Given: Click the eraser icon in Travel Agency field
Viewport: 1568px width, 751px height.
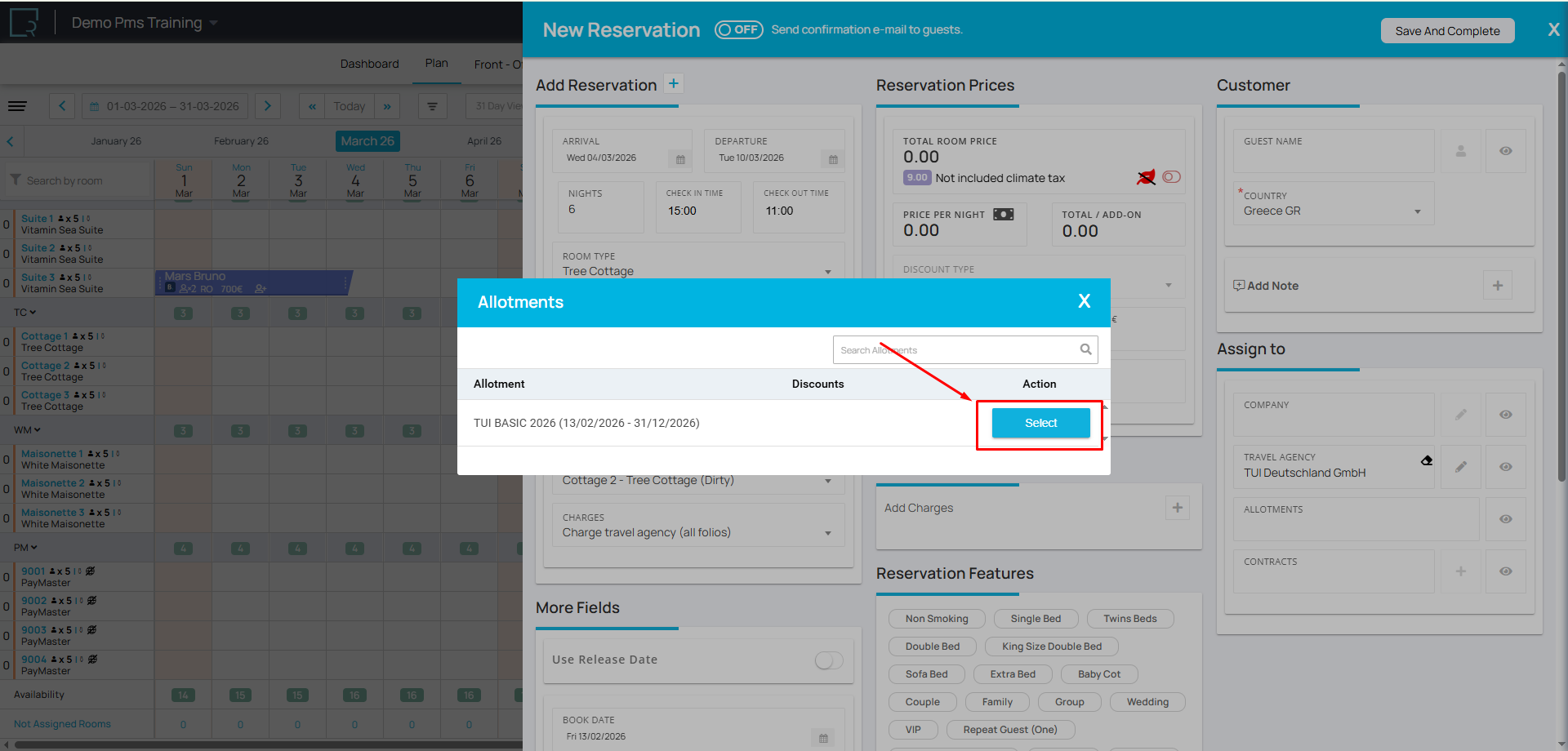Looking at the screenshot, I should 1426,460.
